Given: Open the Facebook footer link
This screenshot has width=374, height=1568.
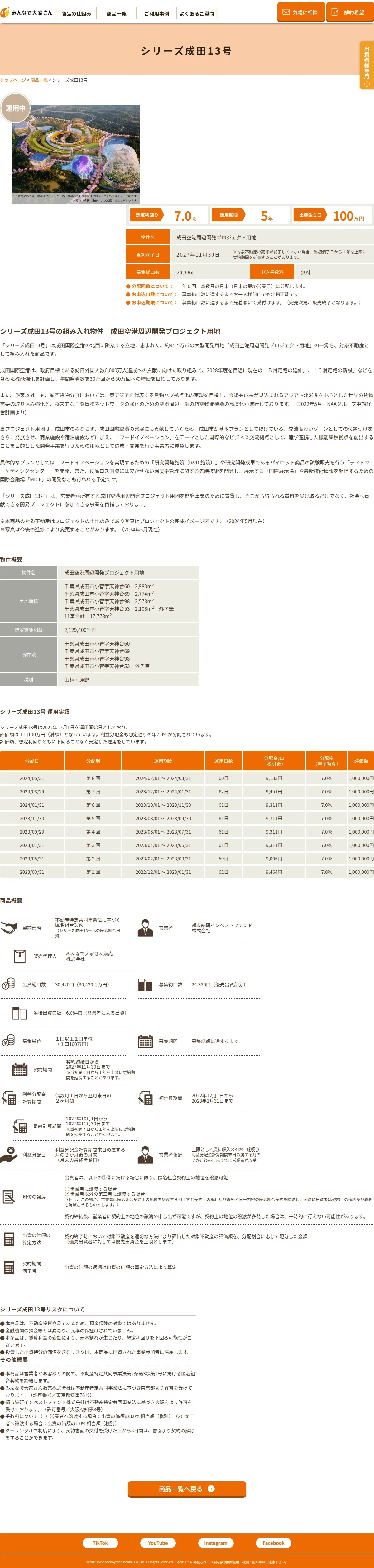Looking at the screenshot, I should click(274, 1543).
